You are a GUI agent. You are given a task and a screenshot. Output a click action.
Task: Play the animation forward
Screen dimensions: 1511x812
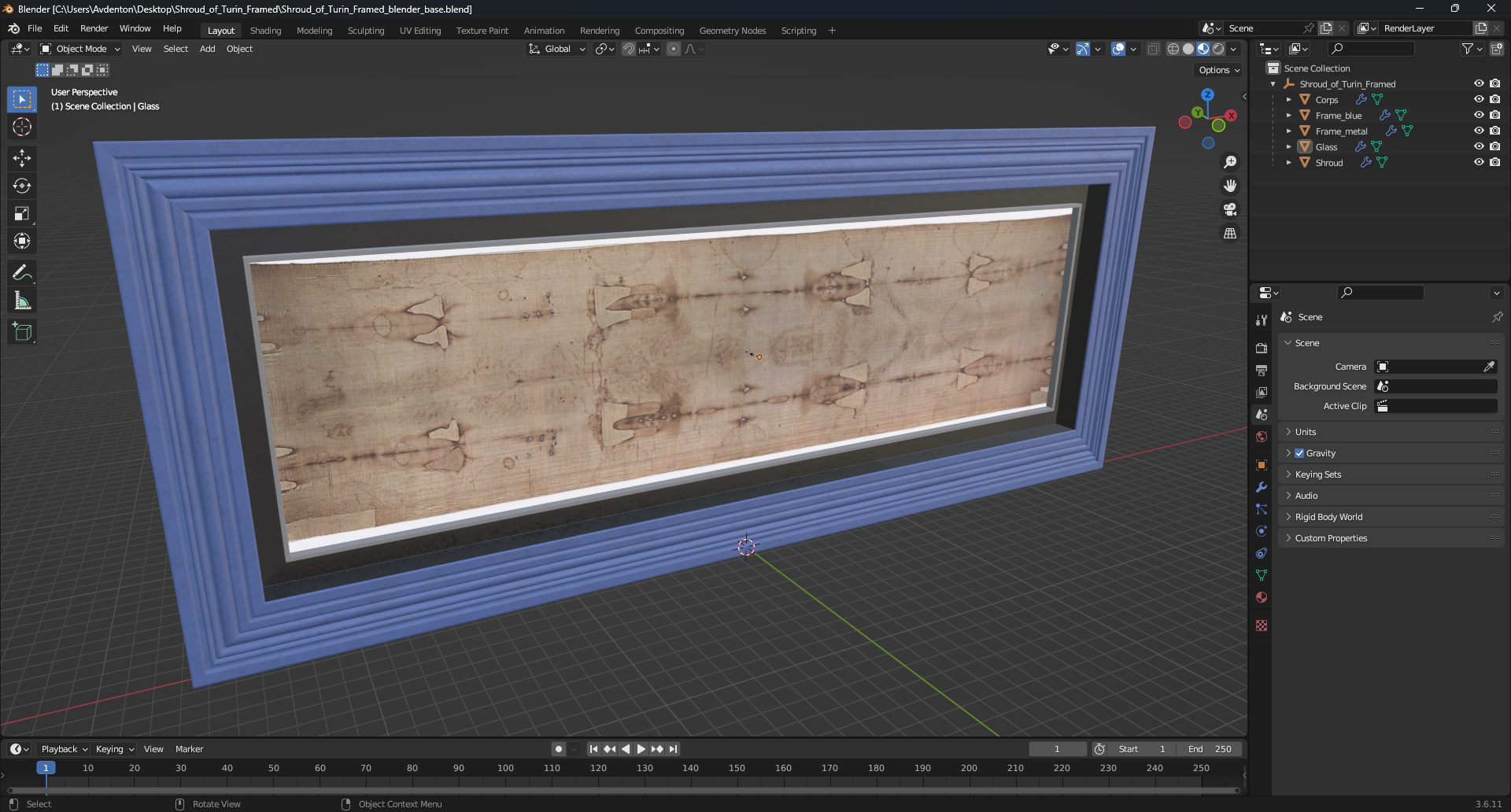click(x=641, y=749)
